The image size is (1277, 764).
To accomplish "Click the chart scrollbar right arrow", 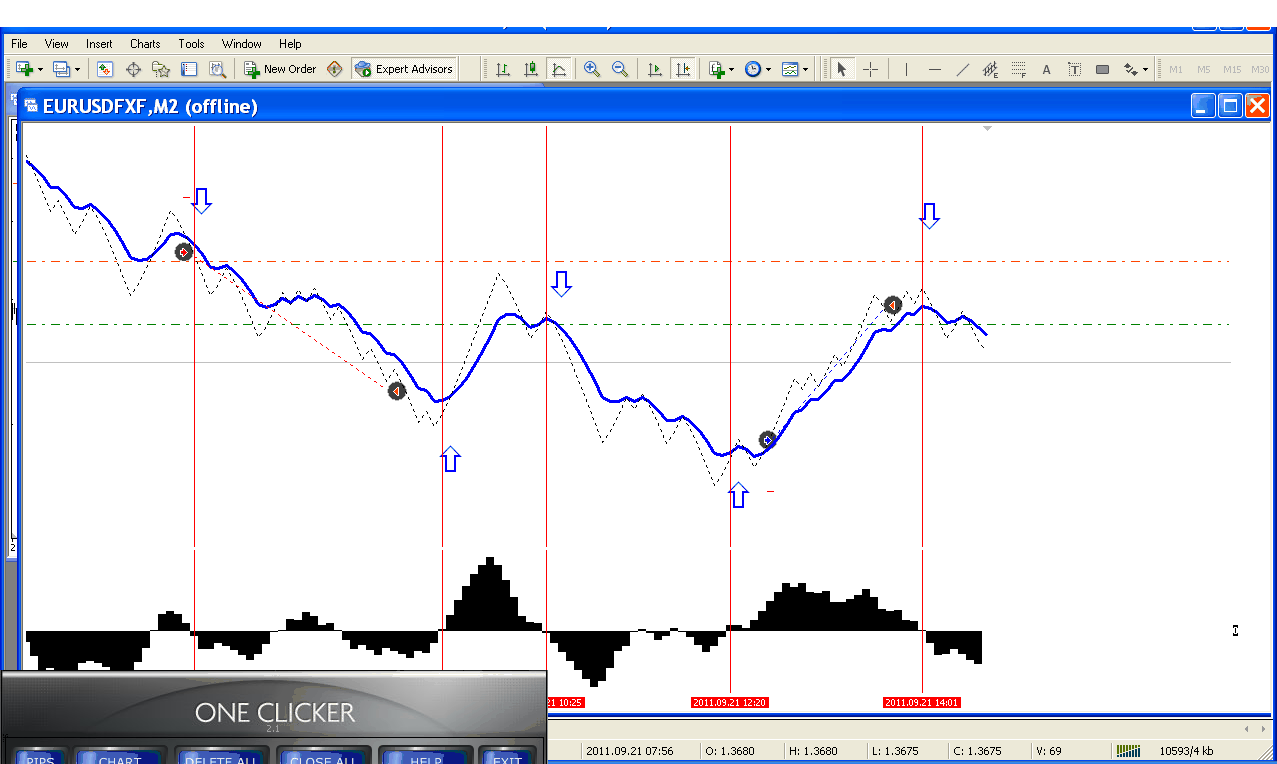I will coord(1262,728).
